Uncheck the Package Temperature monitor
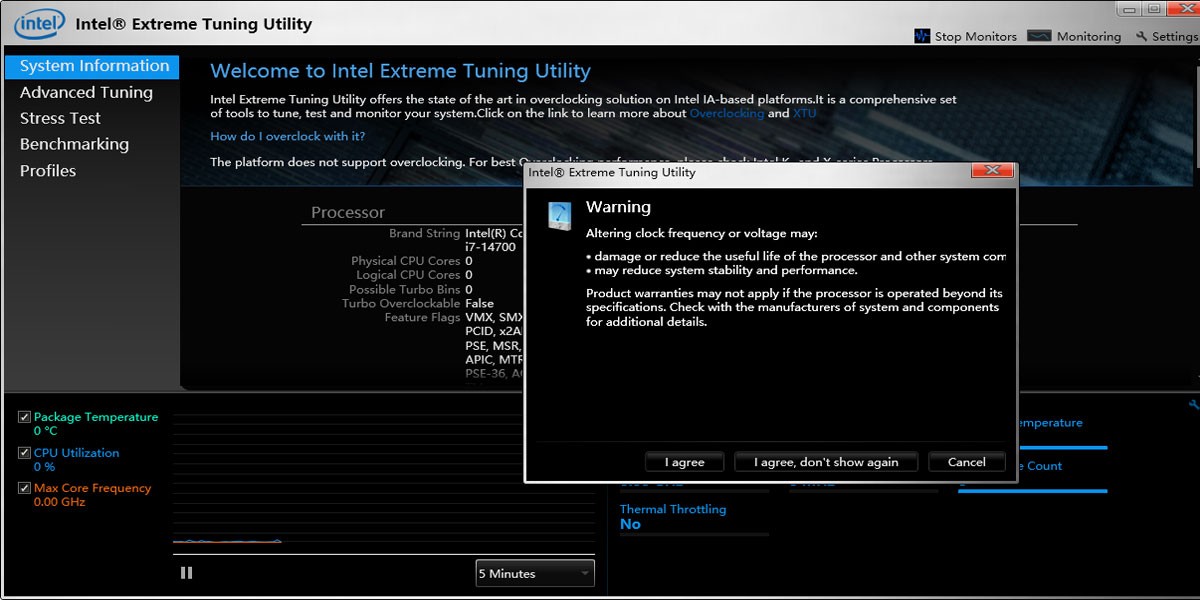This screenshot has width=1200, height=600. tap(25, 417)
